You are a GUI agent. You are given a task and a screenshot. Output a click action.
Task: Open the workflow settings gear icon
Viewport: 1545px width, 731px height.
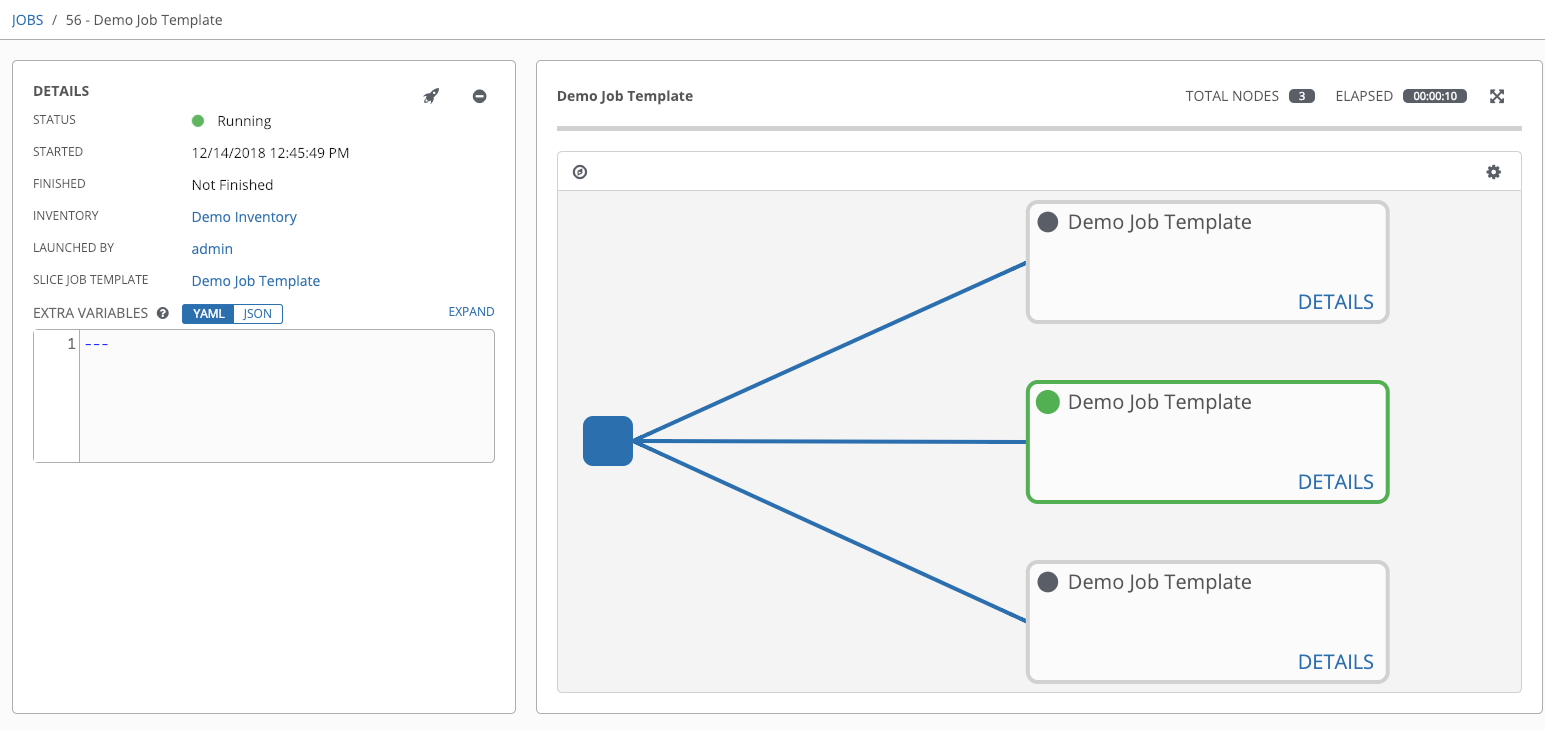1493,172
